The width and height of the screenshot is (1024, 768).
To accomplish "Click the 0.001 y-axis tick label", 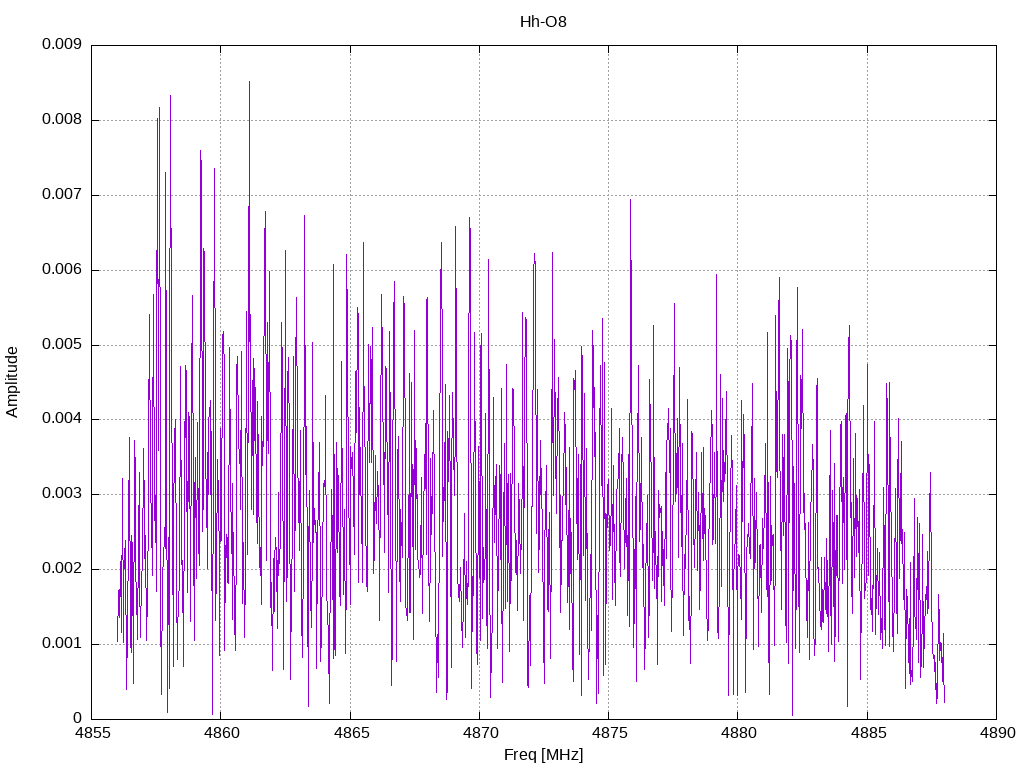I will (x=62, y=644).
